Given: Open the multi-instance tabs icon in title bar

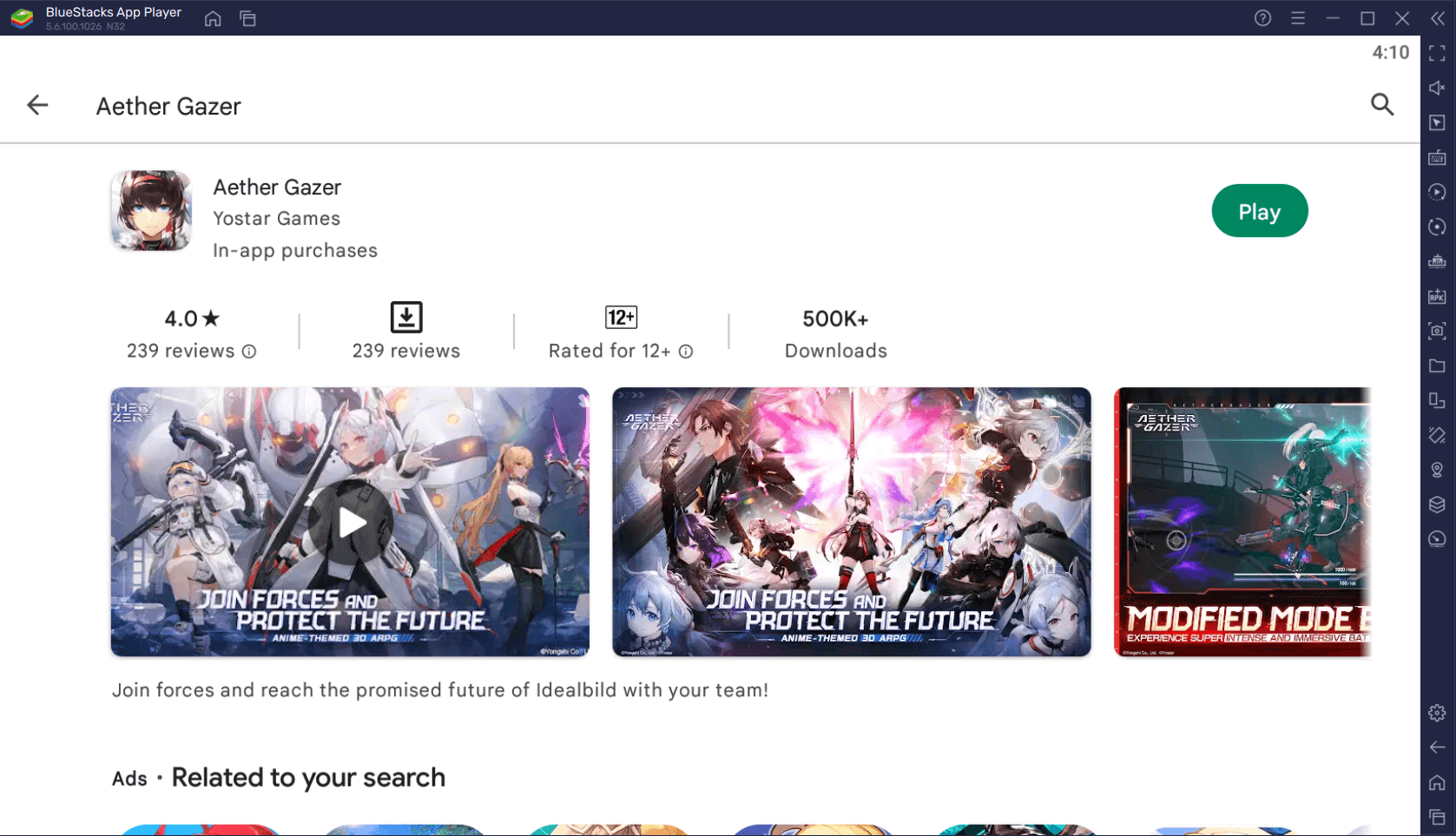Looking at the screenshot, I should (248, 18).
